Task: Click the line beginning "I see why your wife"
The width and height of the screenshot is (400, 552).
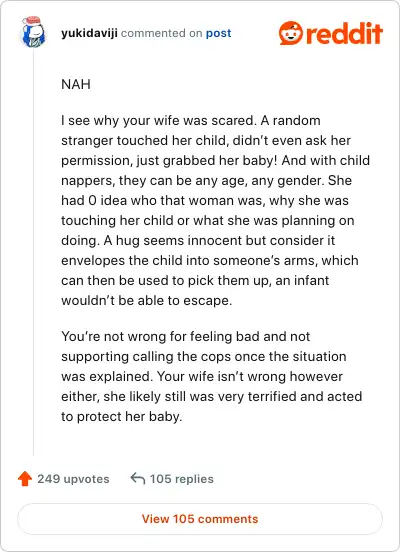Action: pyautogui.click(x=191, y=120)
